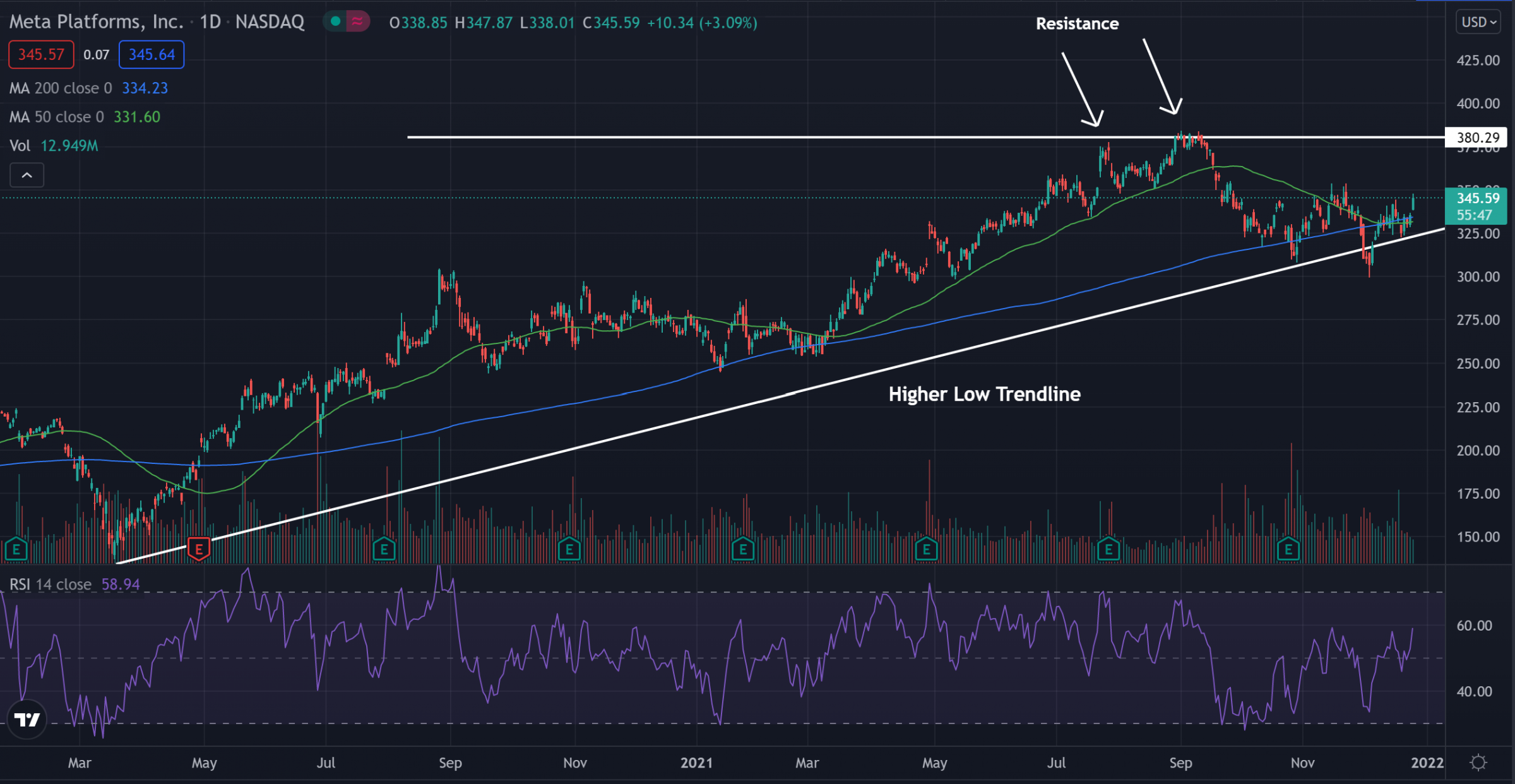Image resolution: width=1515 pixels, height=784 pixels.
Task: Select the Resistance text annotation
Action: pyautogui.click(x=1077, y=24)
